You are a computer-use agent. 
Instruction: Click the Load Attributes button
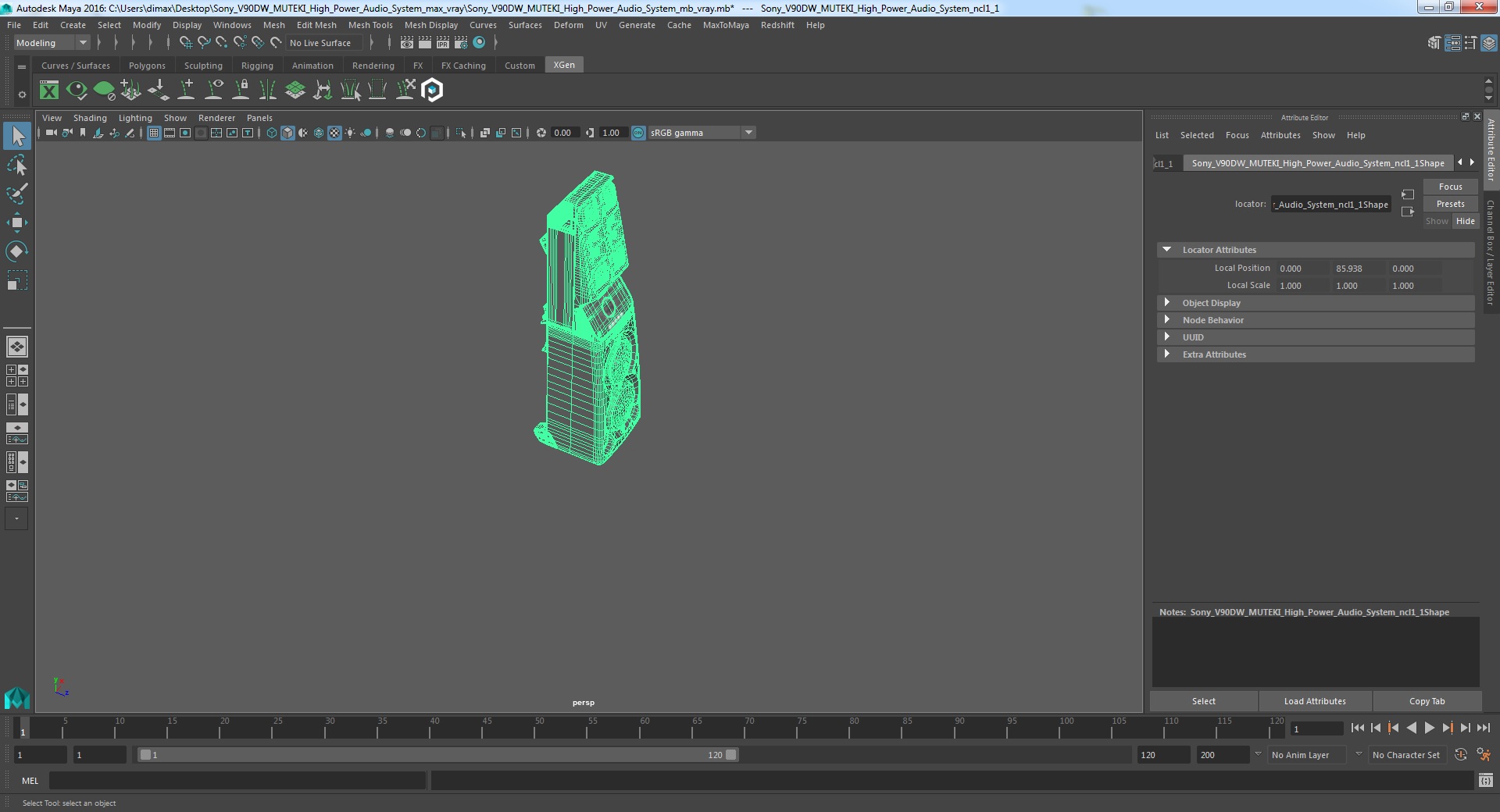[1315, 701]
